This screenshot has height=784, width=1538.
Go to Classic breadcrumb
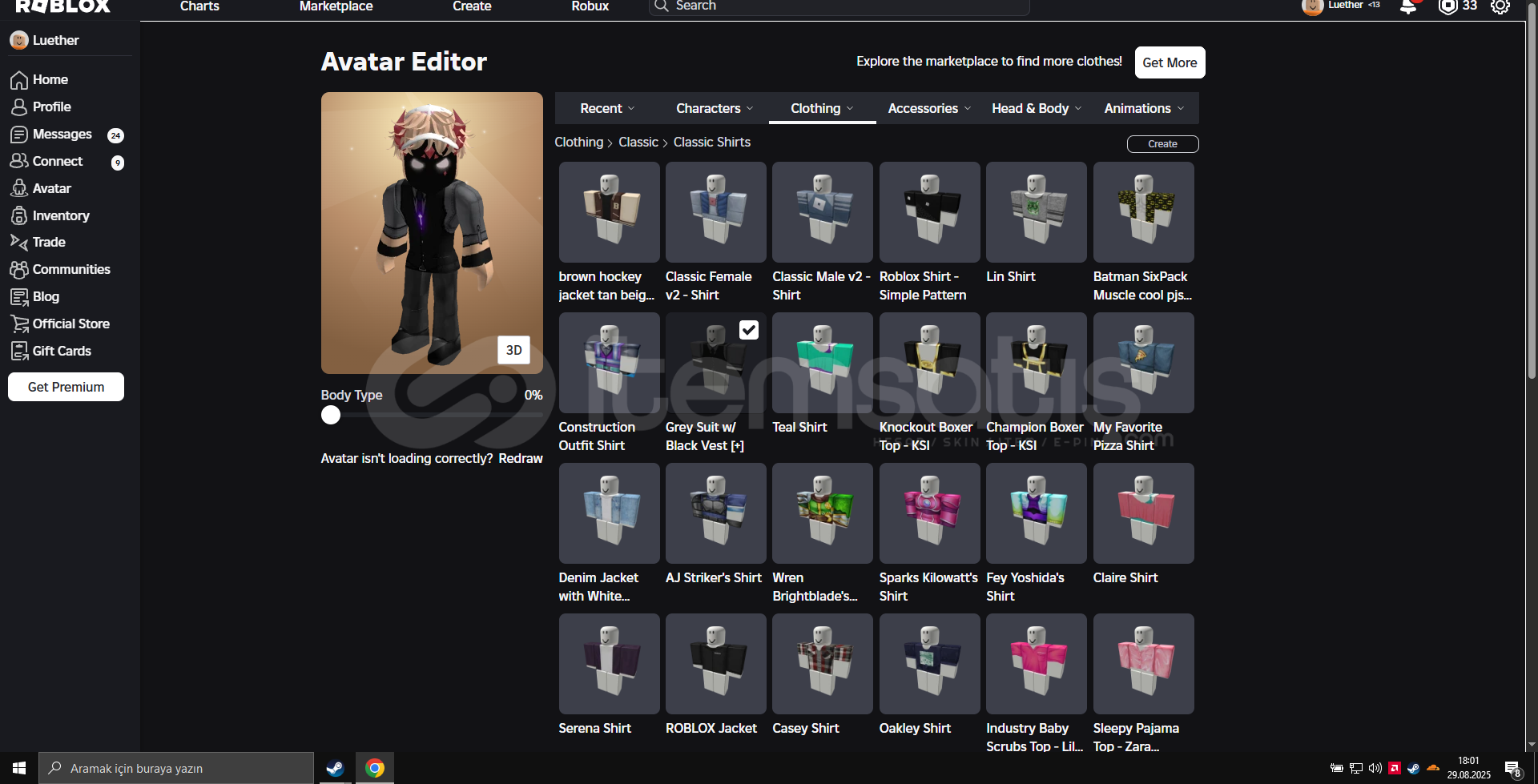coord(638,142)
